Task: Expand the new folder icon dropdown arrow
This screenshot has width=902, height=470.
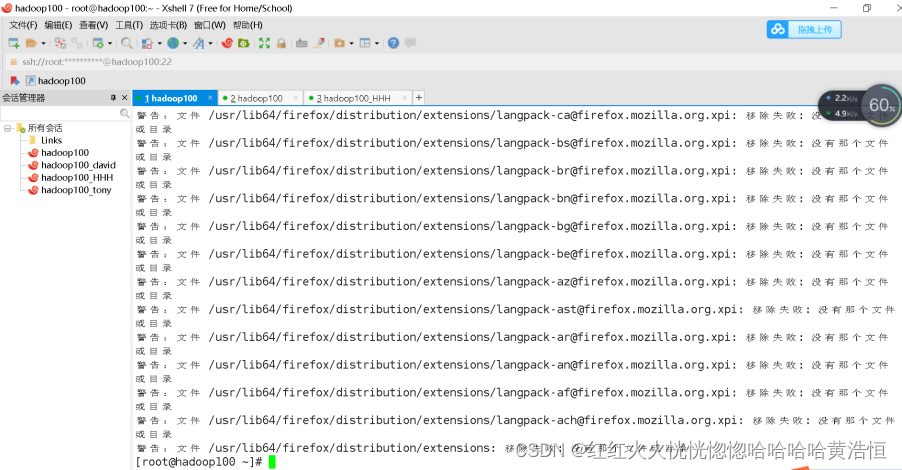Action: click(x=351, y=43)
